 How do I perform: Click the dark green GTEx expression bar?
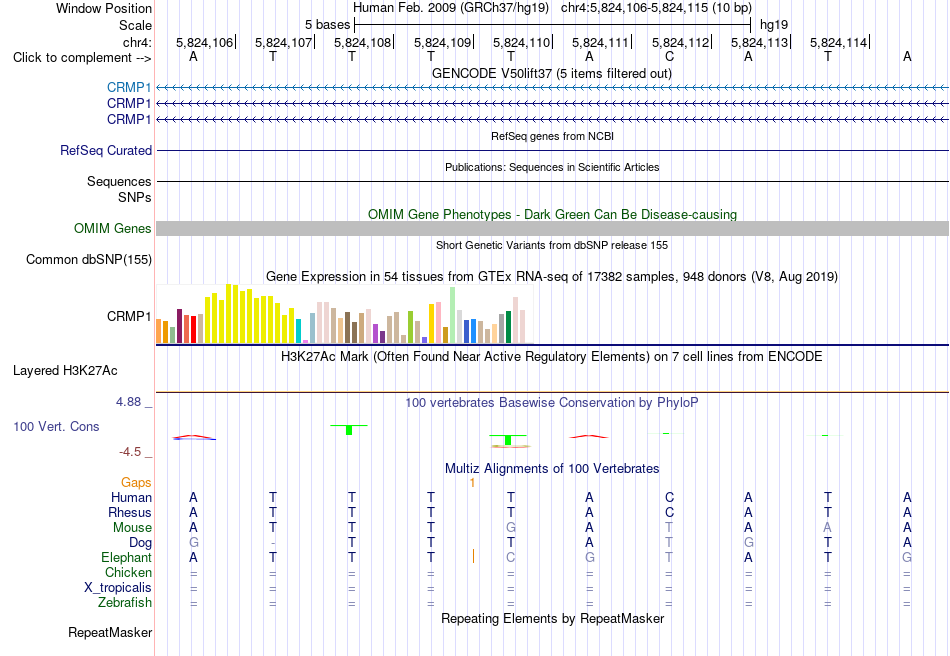pos(508,327)
